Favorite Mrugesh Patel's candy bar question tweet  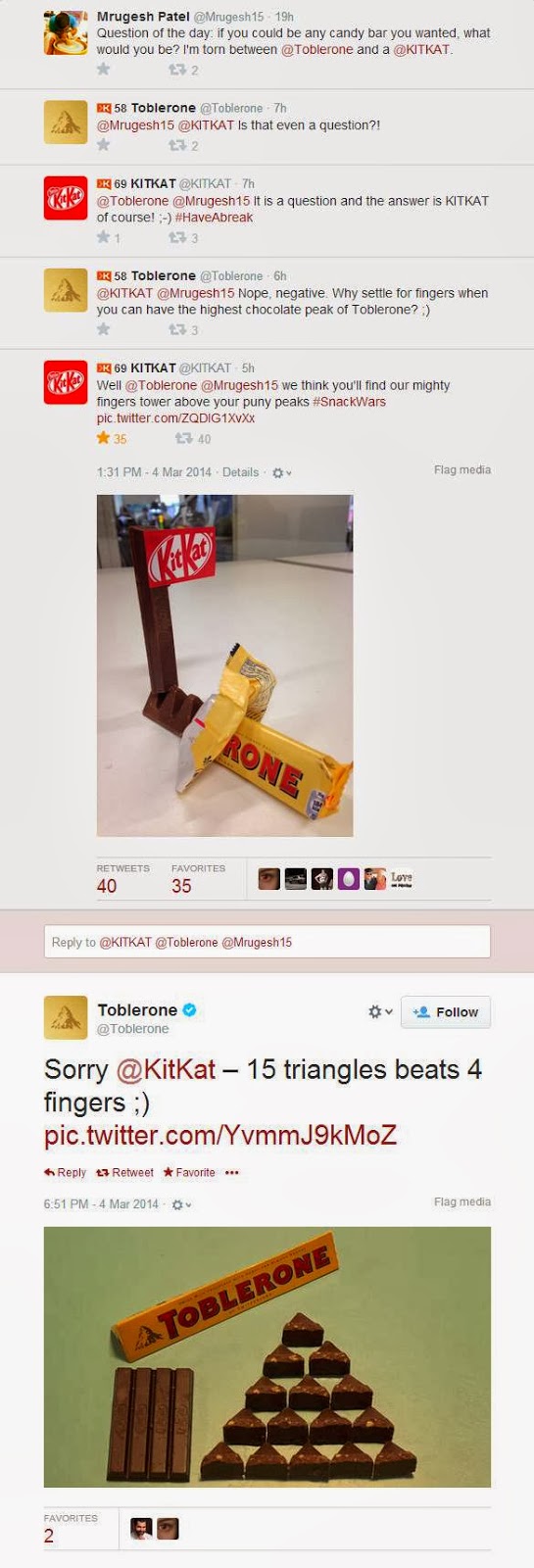103,70
